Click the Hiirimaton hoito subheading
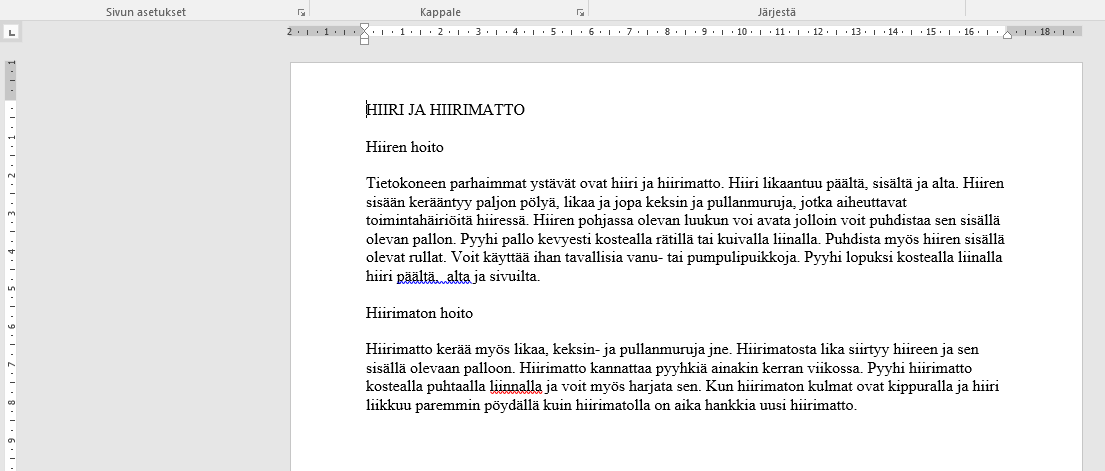 pyautogui.click(x=419, y=313)
